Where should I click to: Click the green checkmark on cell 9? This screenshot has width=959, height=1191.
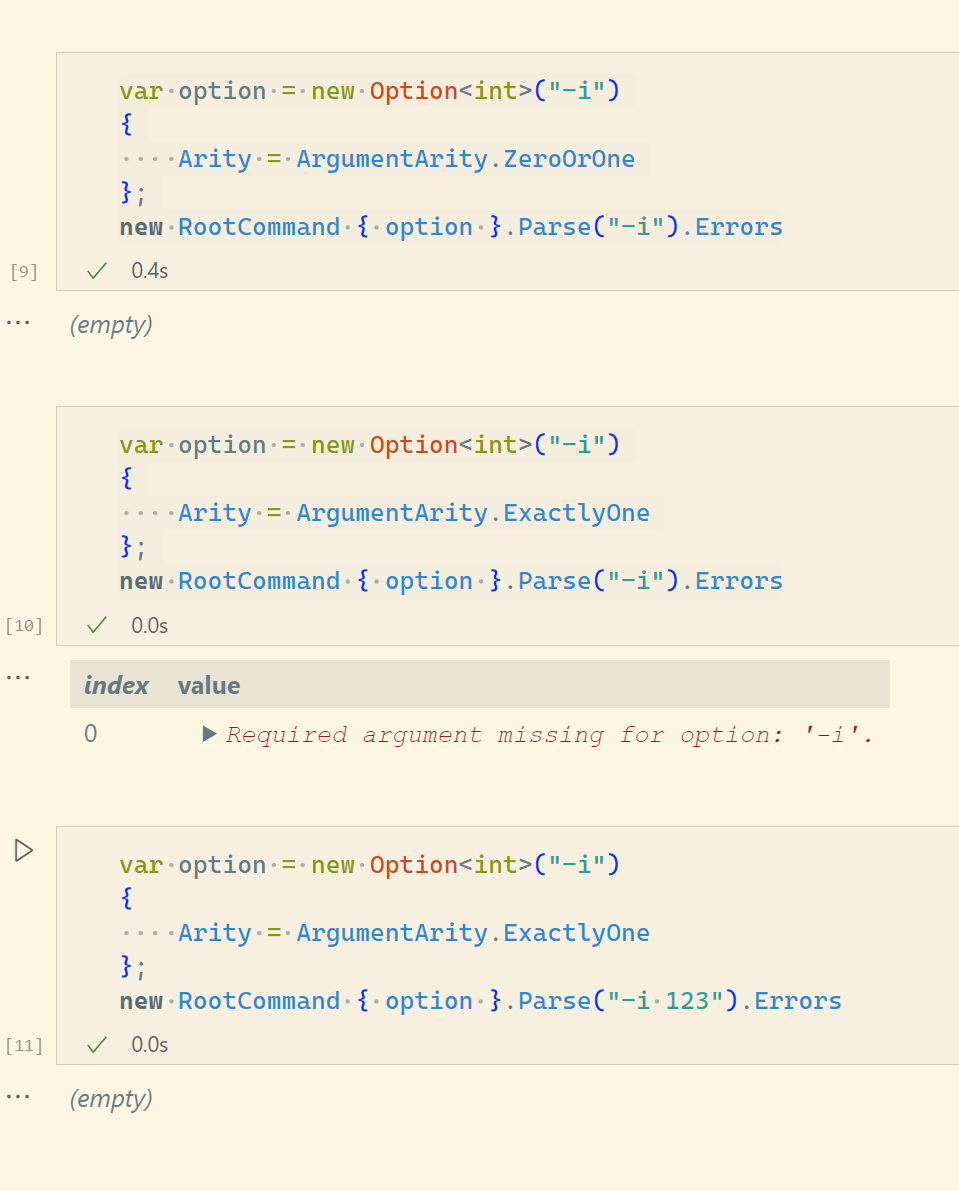(95, 270)
